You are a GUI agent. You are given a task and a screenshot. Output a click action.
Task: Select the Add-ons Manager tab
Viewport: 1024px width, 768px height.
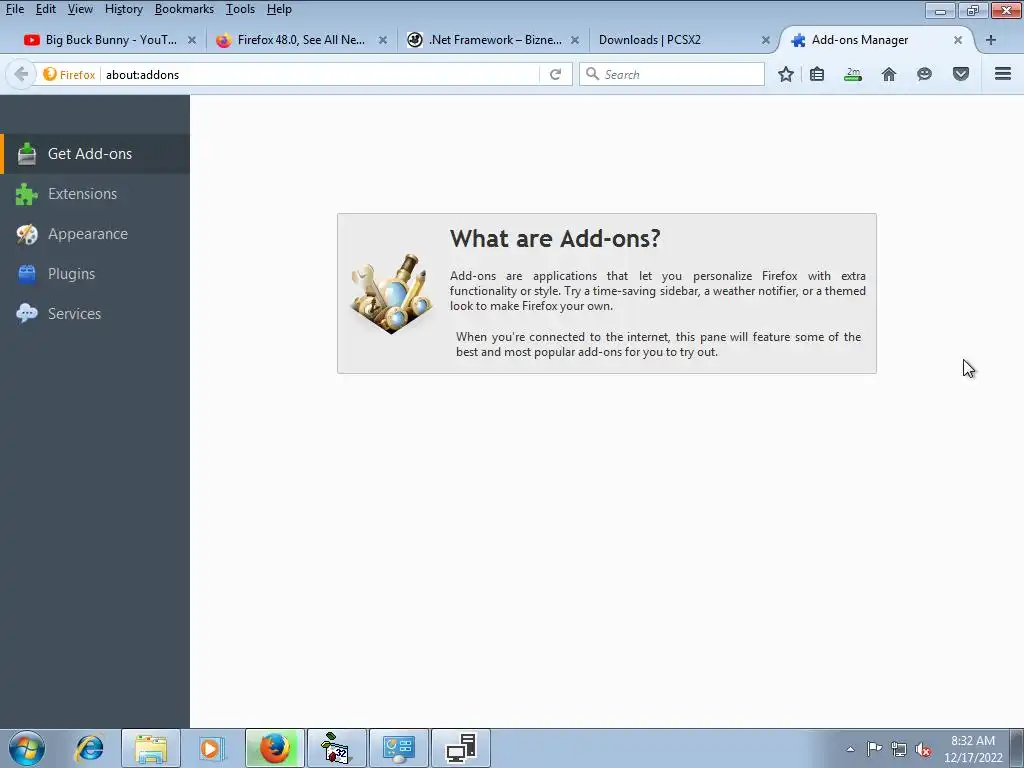click(874, 40)
